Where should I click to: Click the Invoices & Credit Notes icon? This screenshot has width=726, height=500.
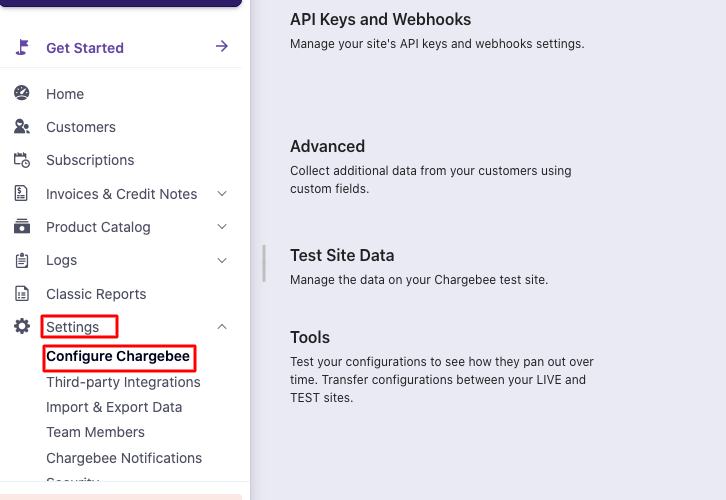22,193
